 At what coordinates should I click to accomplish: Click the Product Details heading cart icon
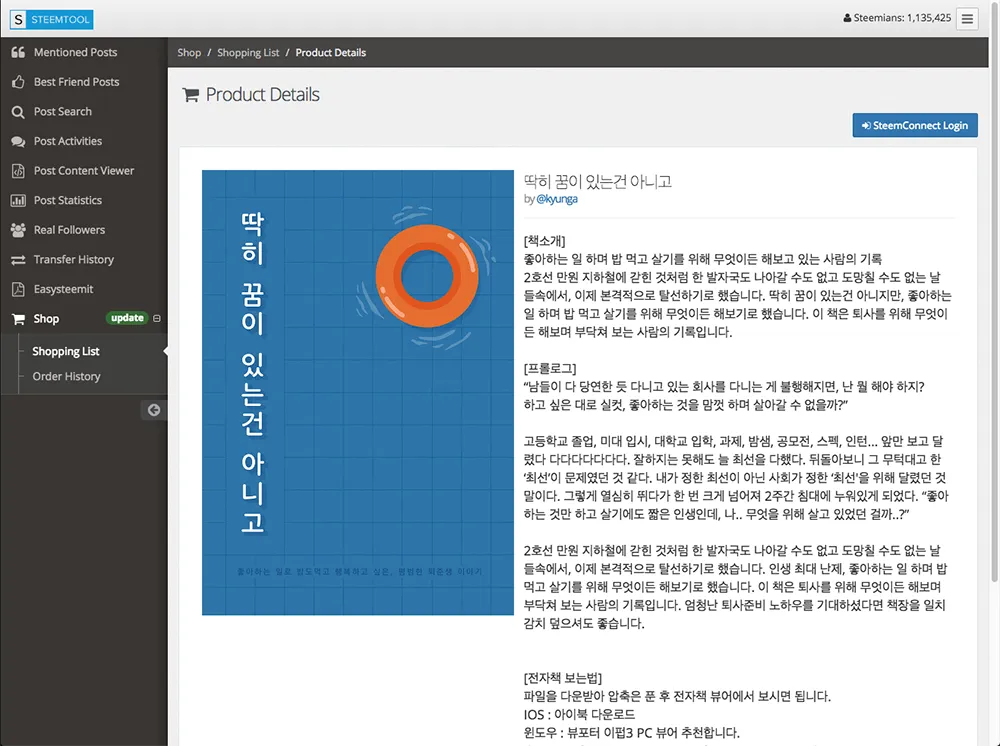pos(190,95)
